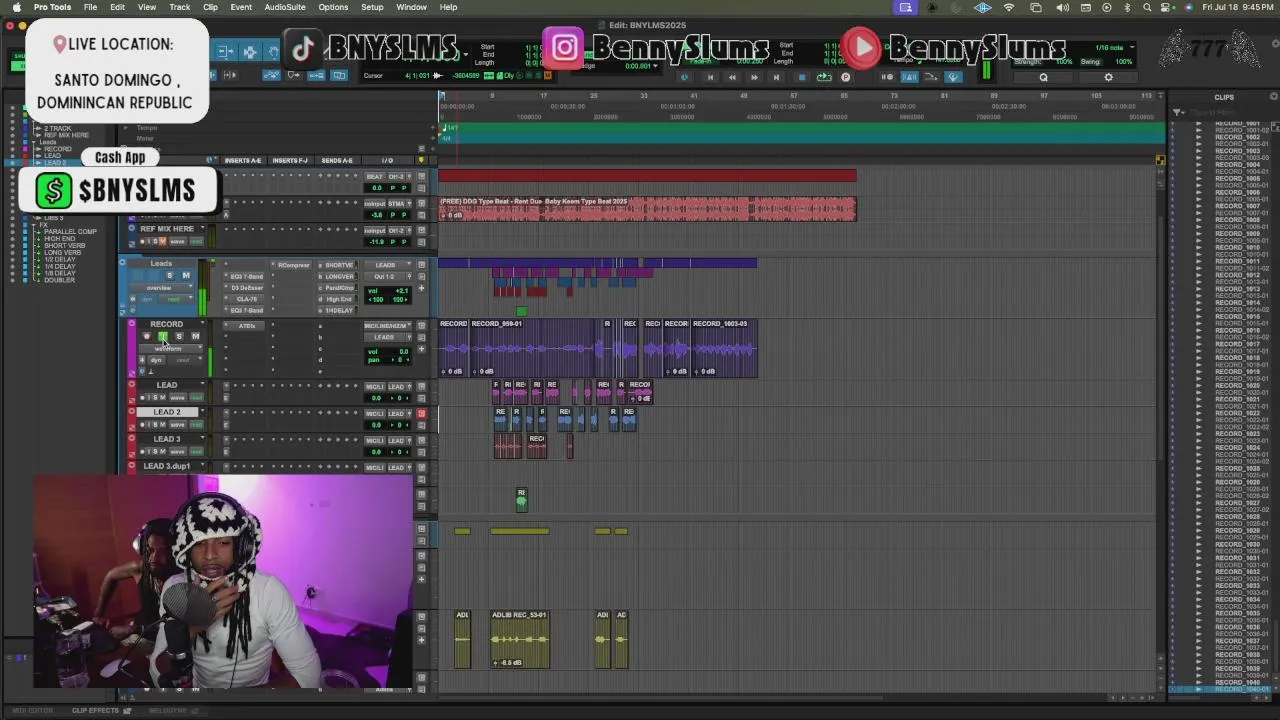
Task: Click the INSERTS A-E column header
Action: click(242, 160)
